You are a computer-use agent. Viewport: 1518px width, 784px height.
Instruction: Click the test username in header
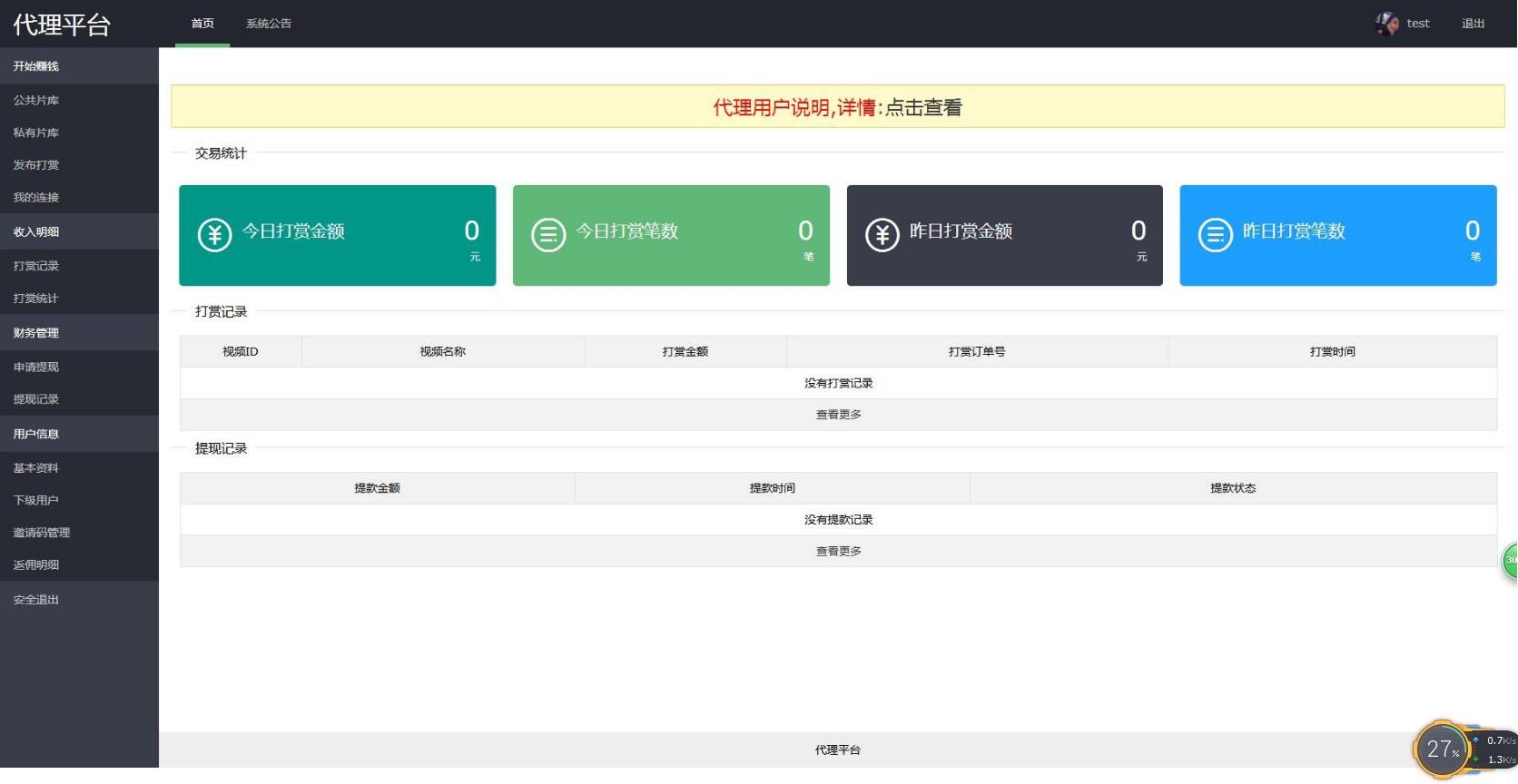(x=1418, y=24)
